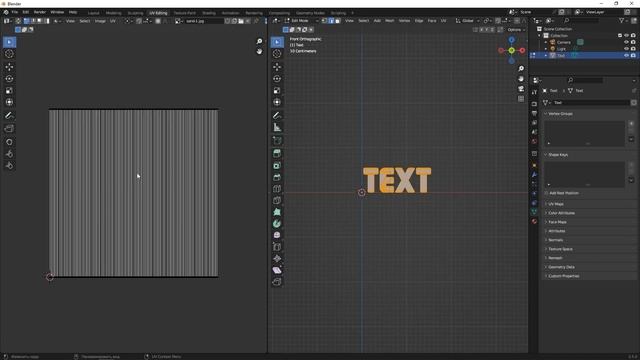Open the Options dropdown in viewport
640x360 pixels.
coord(516,30)
